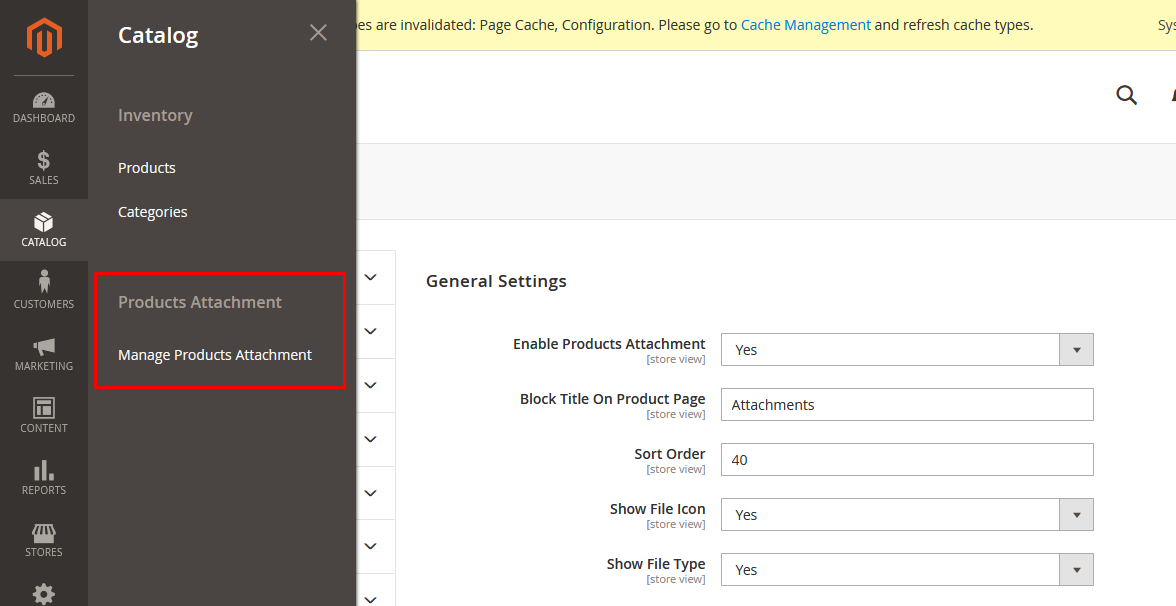Open the Products menu entry
Screen dimensions: 1176x606
click(x=146, y=167)
